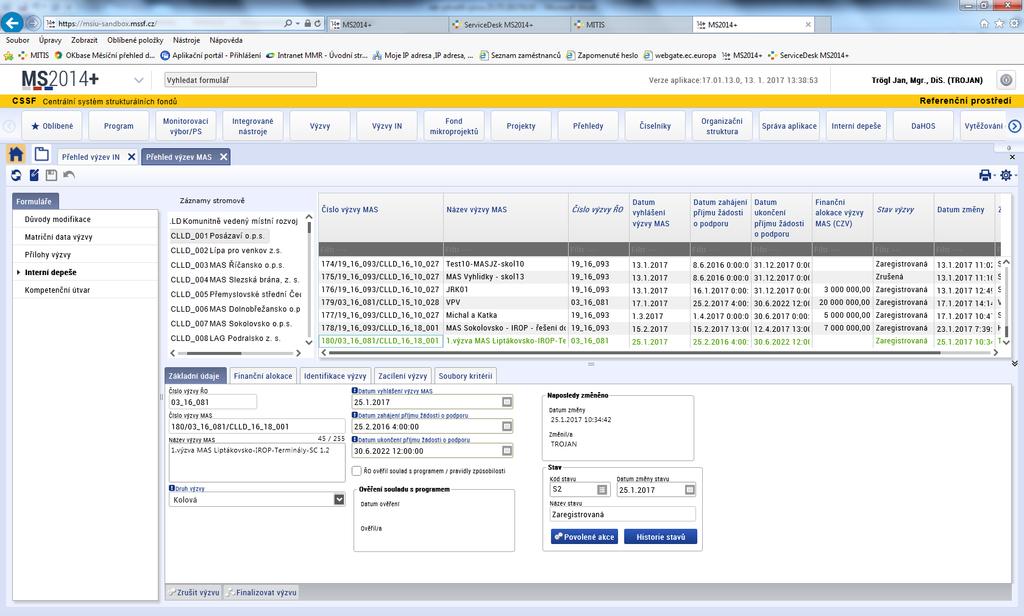The height and width of the screenshot is (616, 1024).
Task: Open the Oblíbené module button
Action: [x=52, y=126]
